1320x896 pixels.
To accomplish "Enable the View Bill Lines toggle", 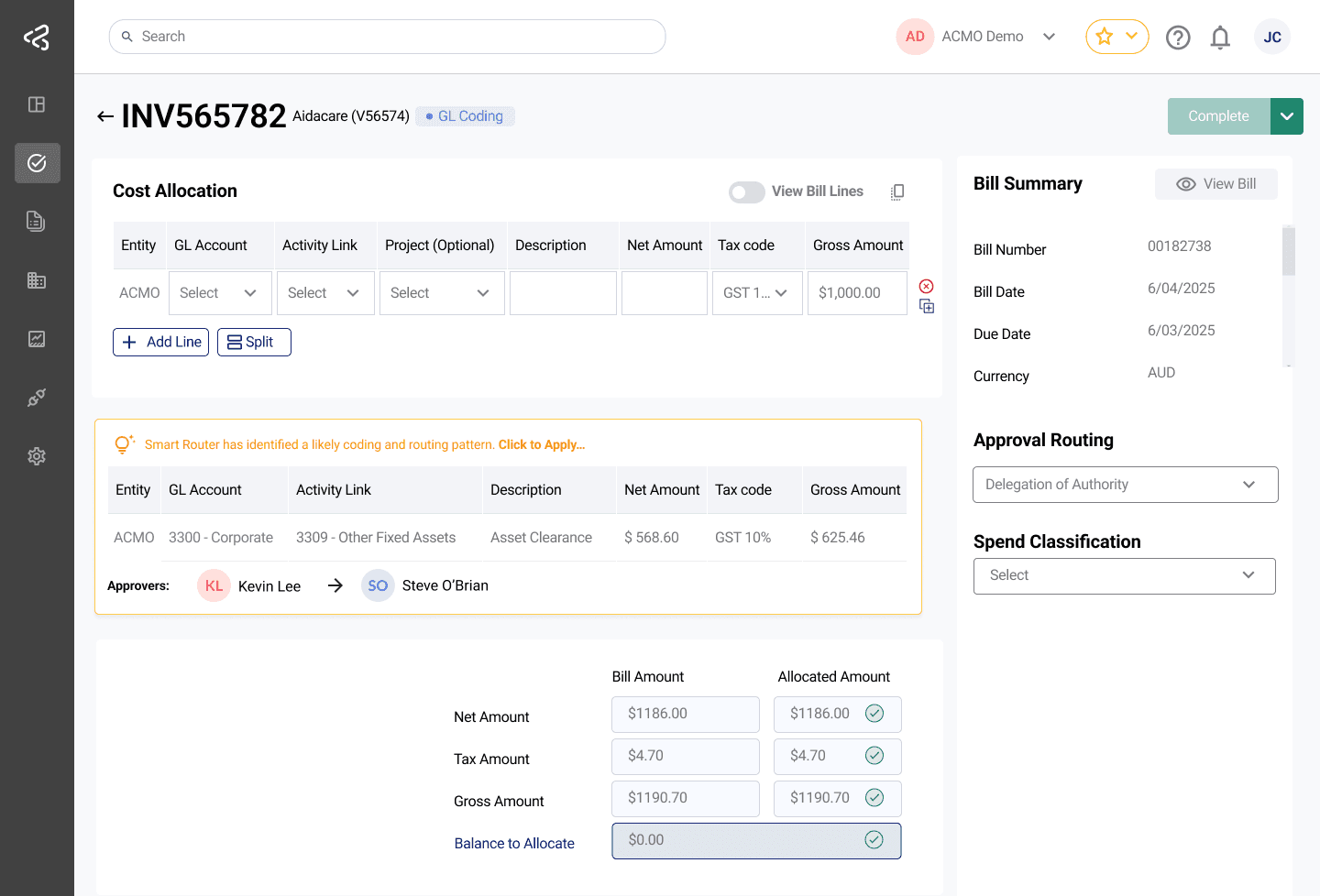I will coord(746,192).
